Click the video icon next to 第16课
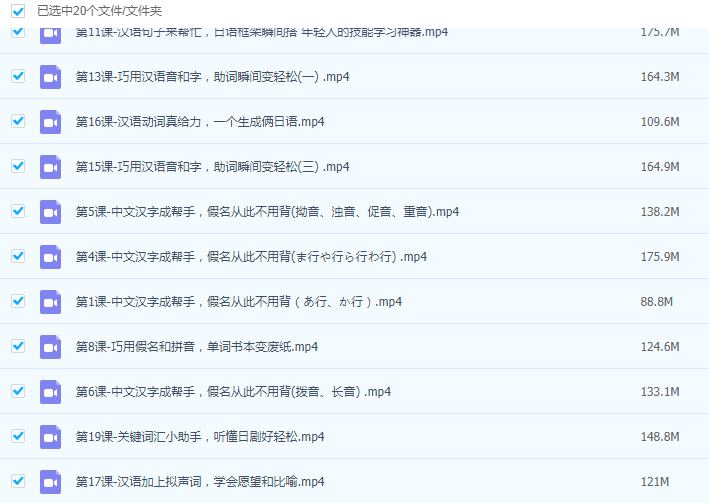This screenshot has height=503, width=709. point(50,122)
